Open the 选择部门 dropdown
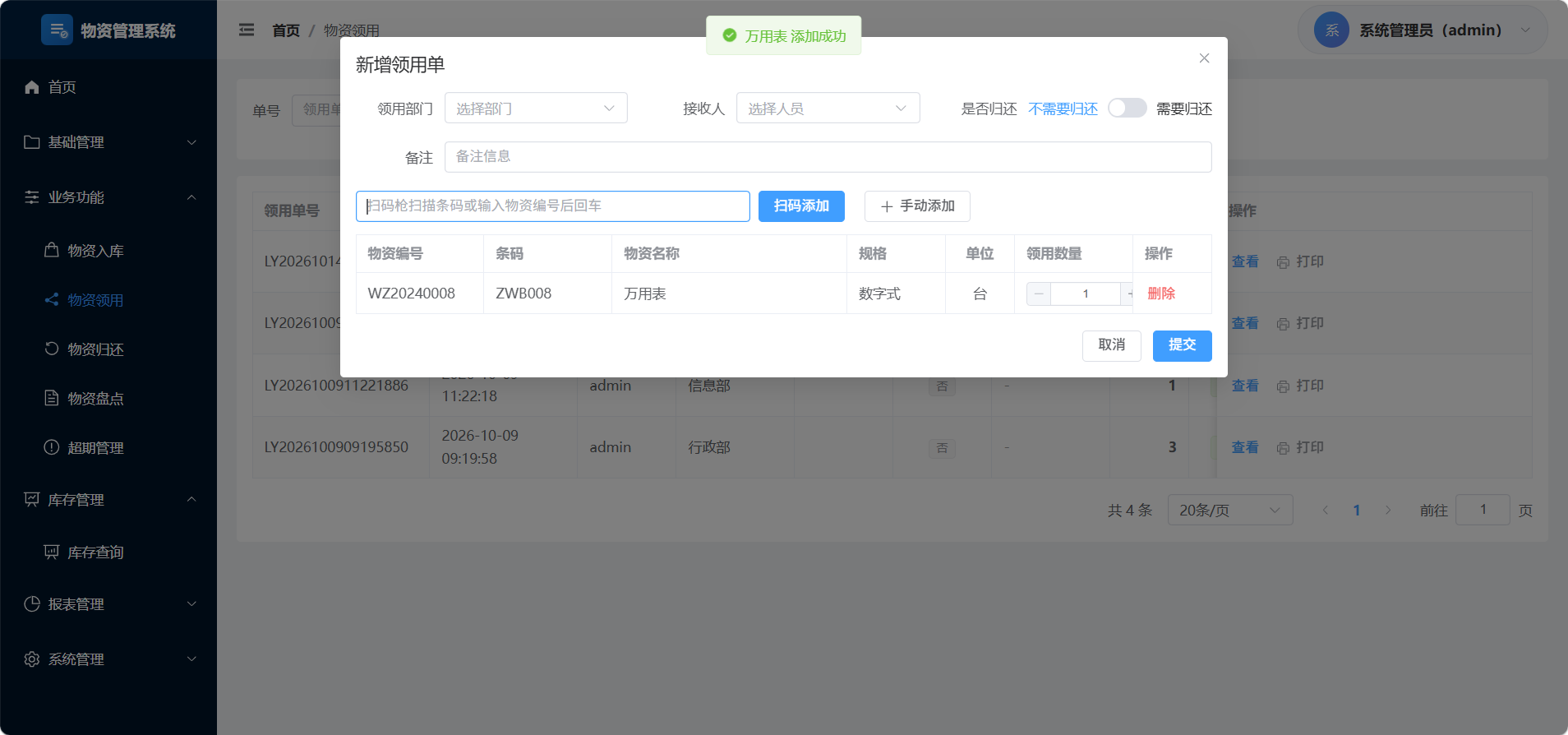The width and height of the screenshot is (1568, 735). (x=536, y=109)
